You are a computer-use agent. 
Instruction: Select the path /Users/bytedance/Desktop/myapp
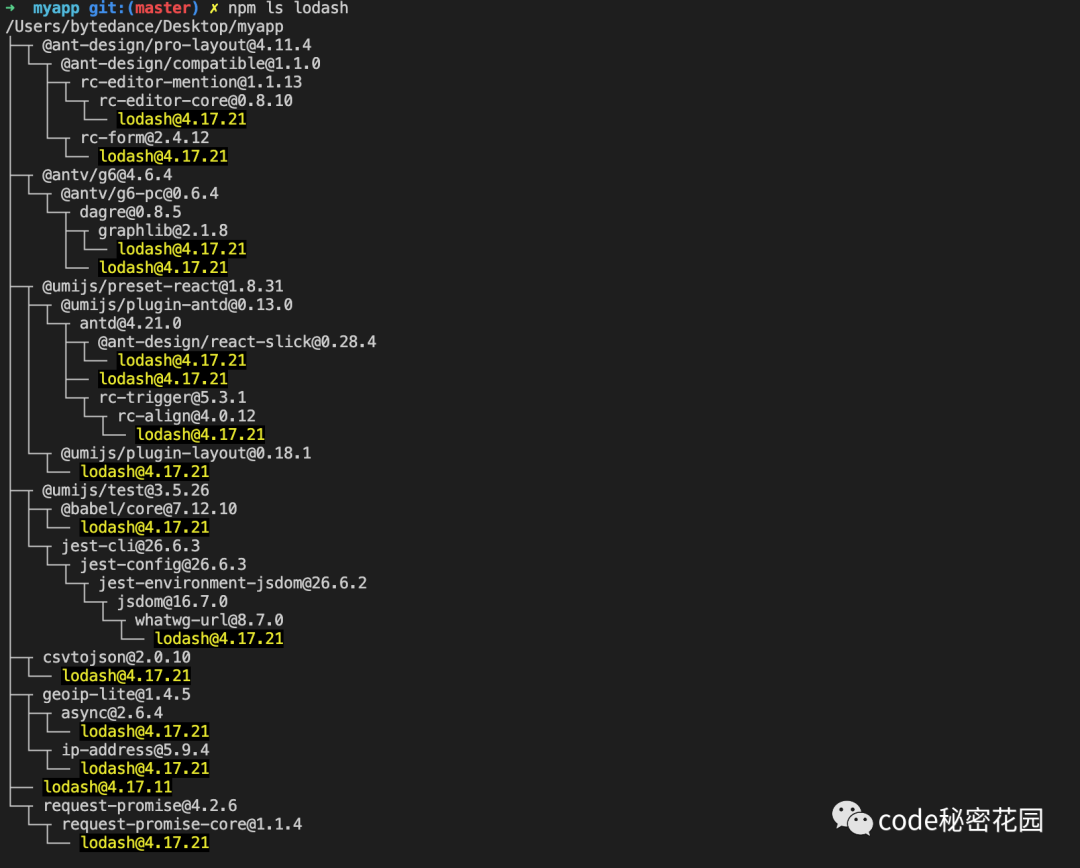(145, 26)
